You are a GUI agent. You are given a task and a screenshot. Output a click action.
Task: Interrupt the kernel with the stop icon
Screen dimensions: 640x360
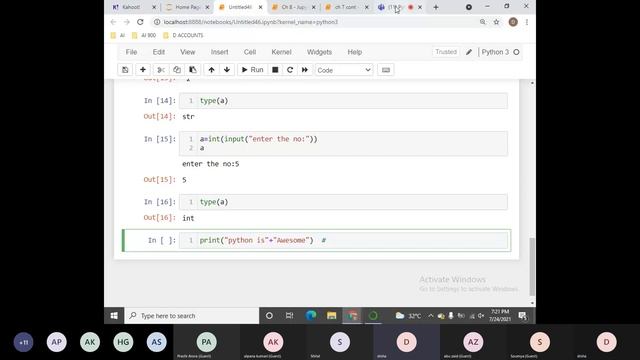[x=275, y=70]
